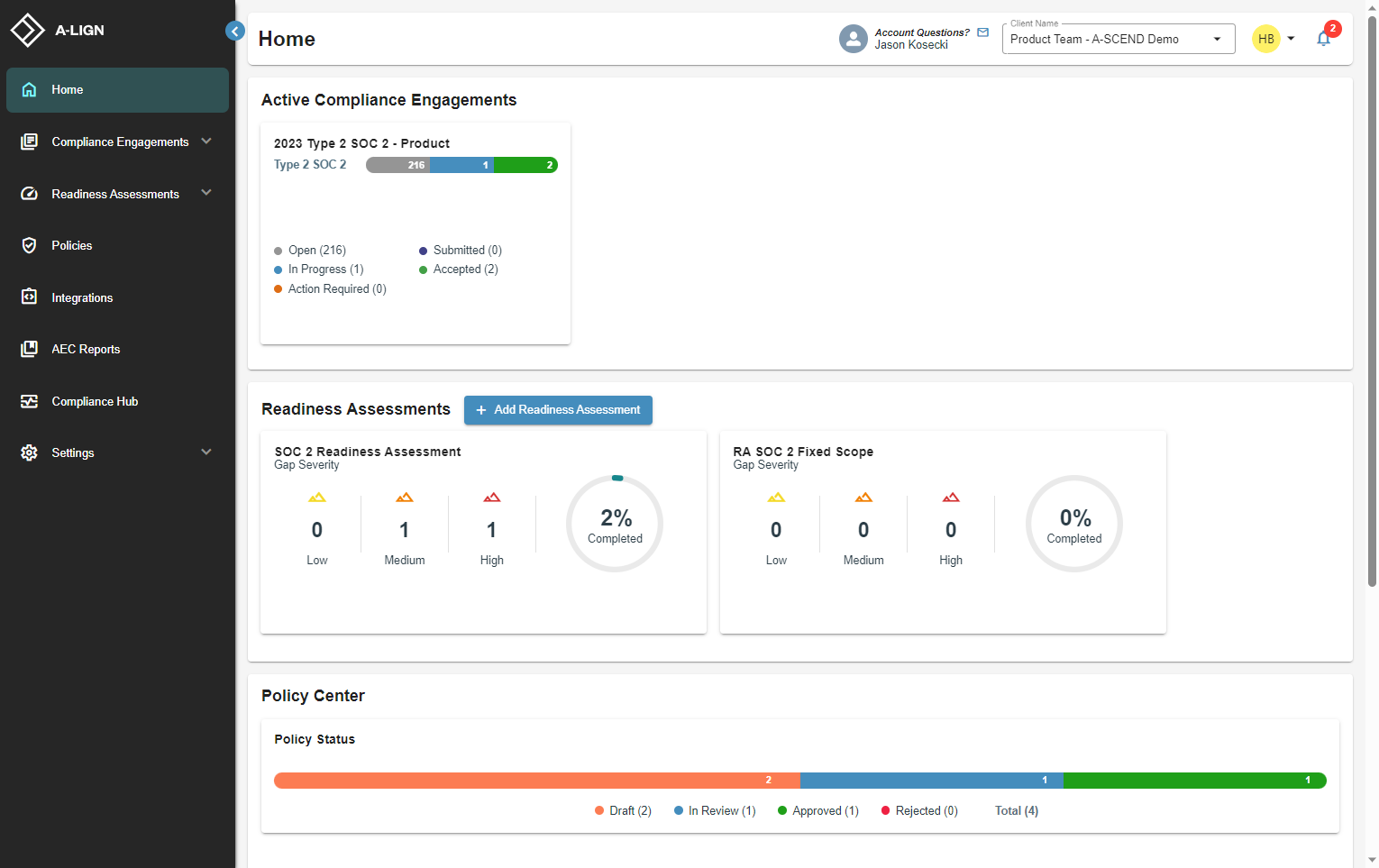Click the Account Questions email icon

[982, 32]
